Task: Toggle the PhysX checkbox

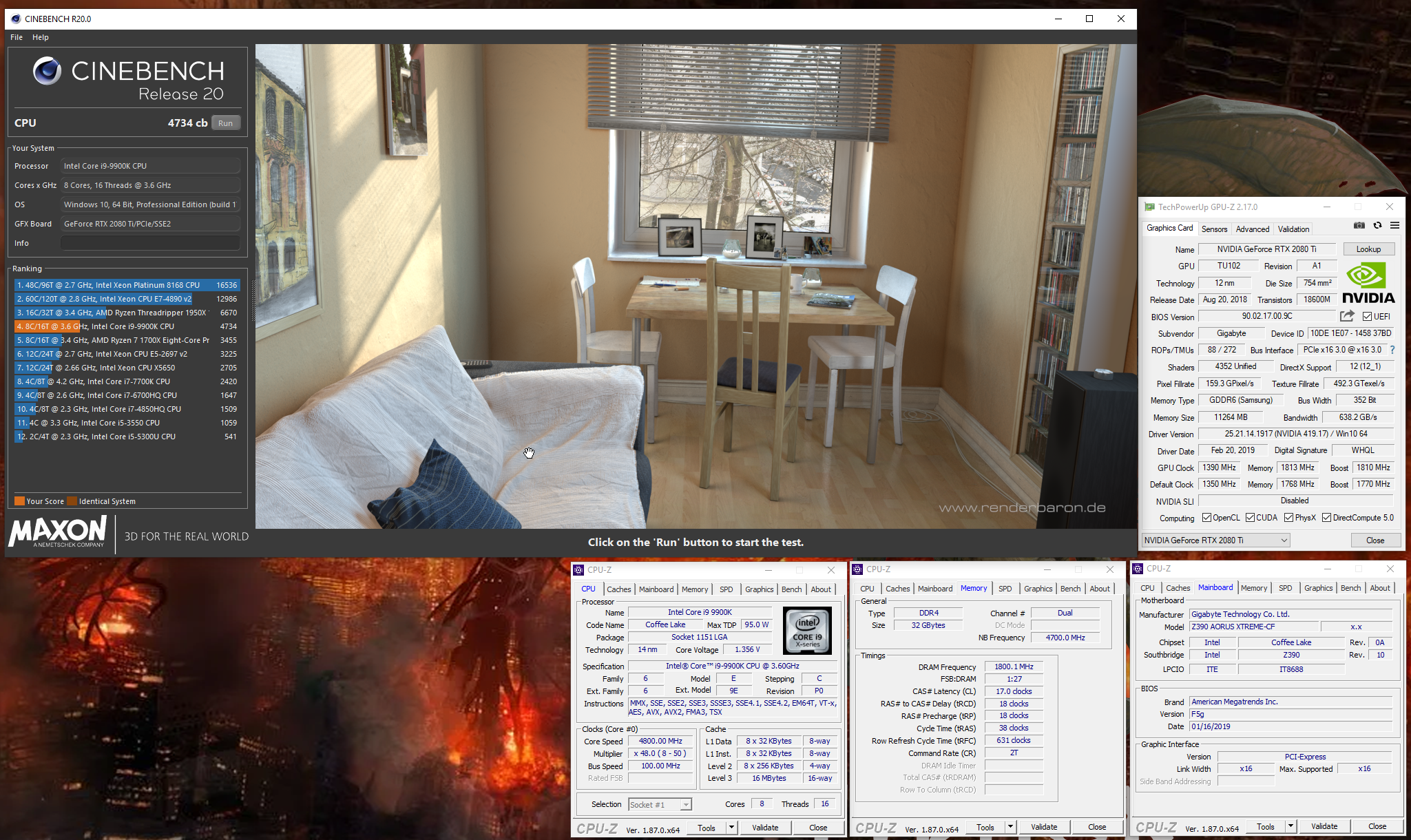Action: (1288, 518)
